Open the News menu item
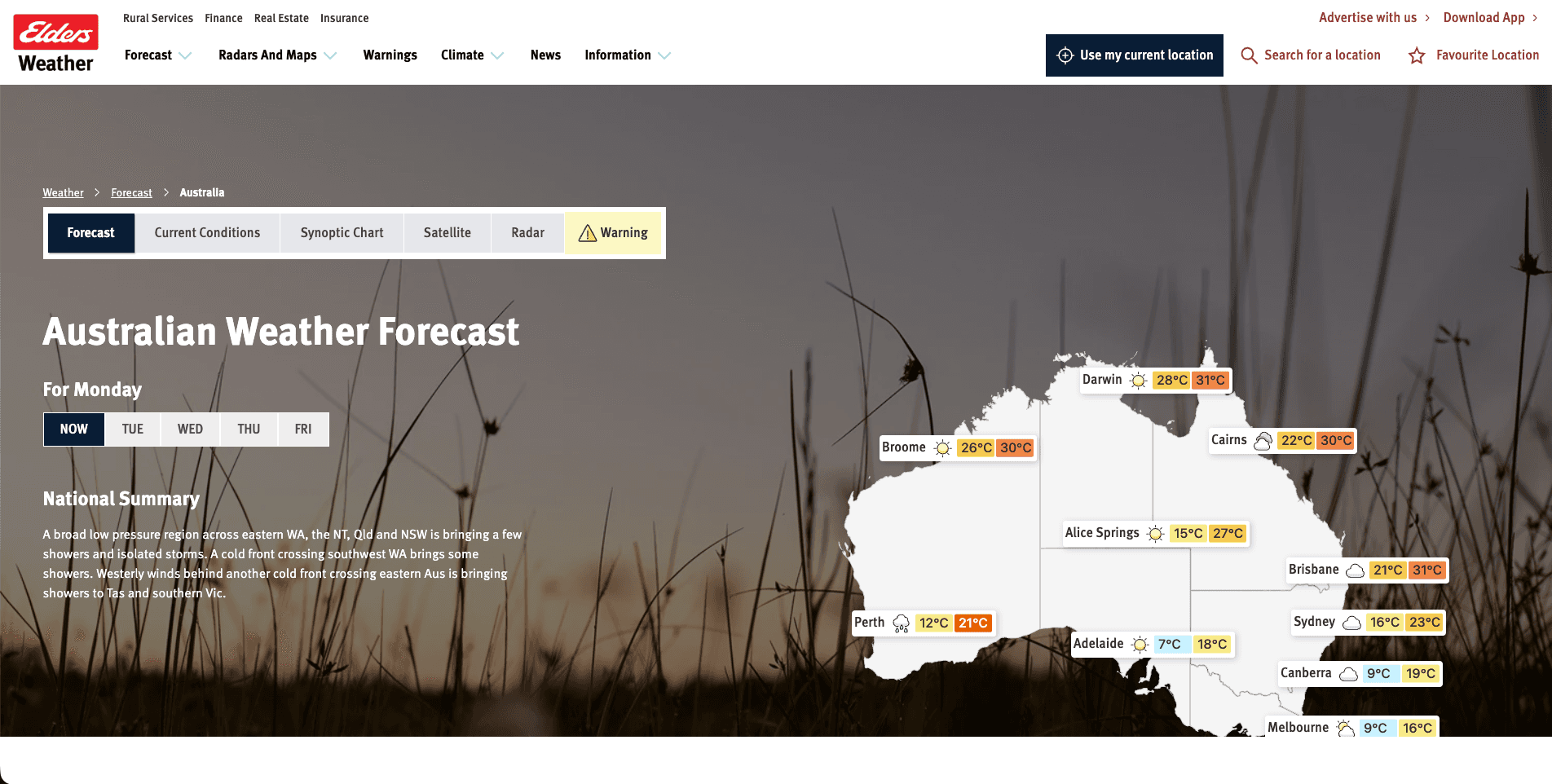Screen dimensions: 1552x784 (545, 55)
